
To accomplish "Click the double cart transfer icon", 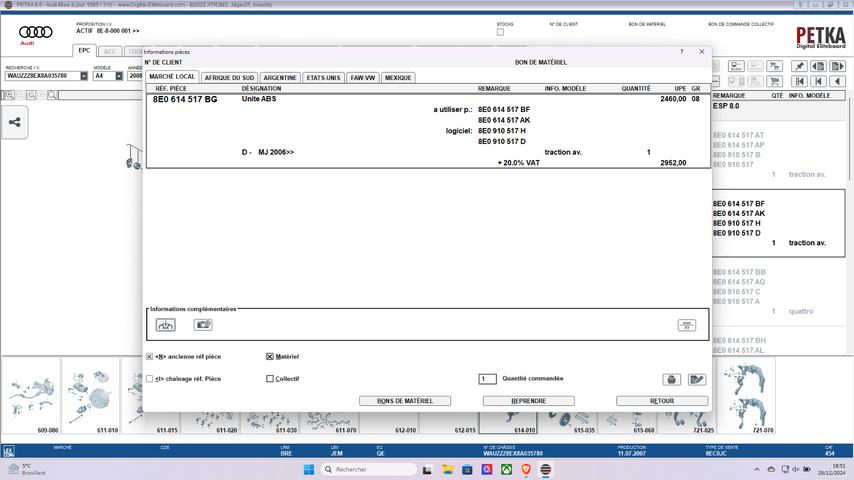I will coord(774,66).
